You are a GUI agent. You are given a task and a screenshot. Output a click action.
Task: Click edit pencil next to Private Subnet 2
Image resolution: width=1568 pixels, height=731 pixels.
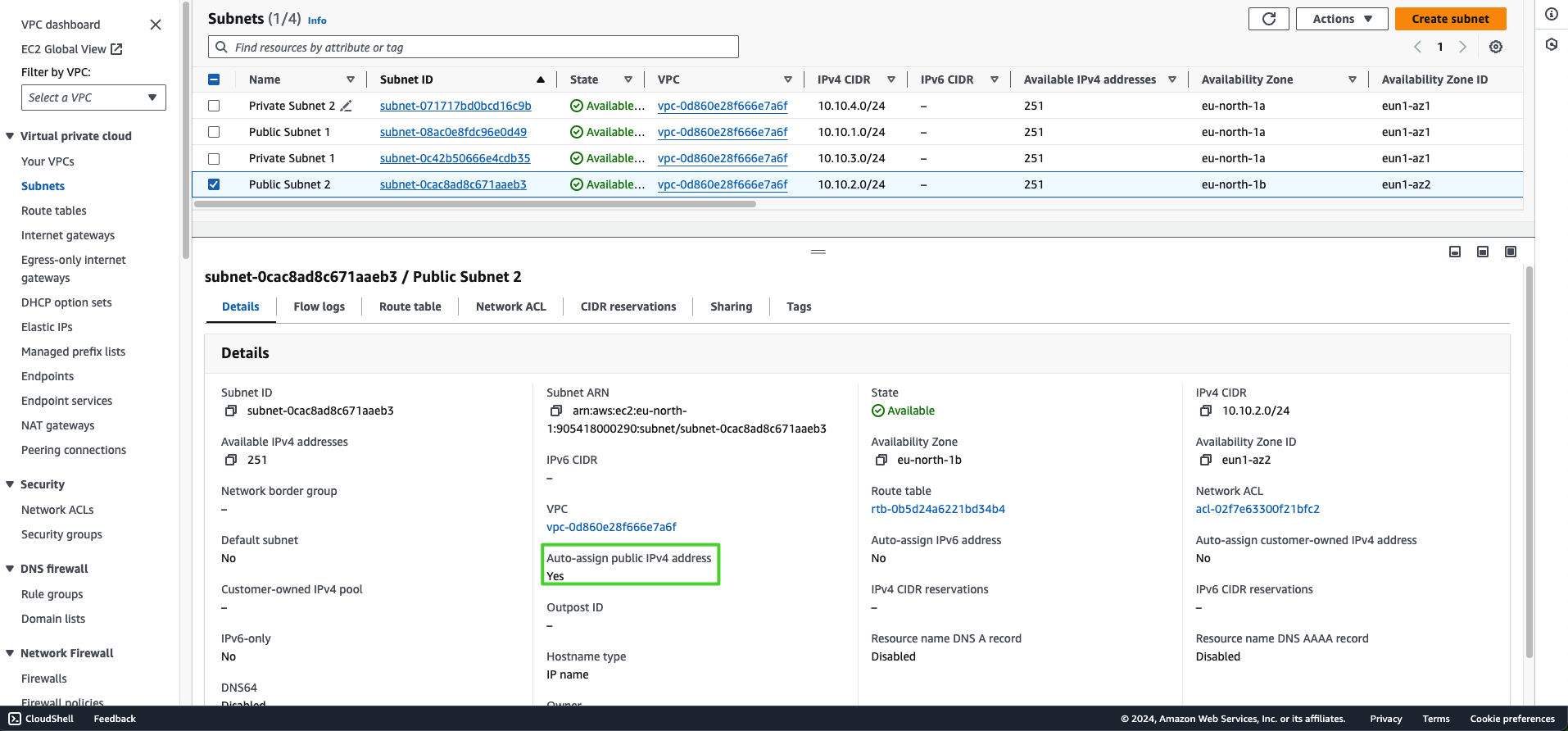point(347,106)
